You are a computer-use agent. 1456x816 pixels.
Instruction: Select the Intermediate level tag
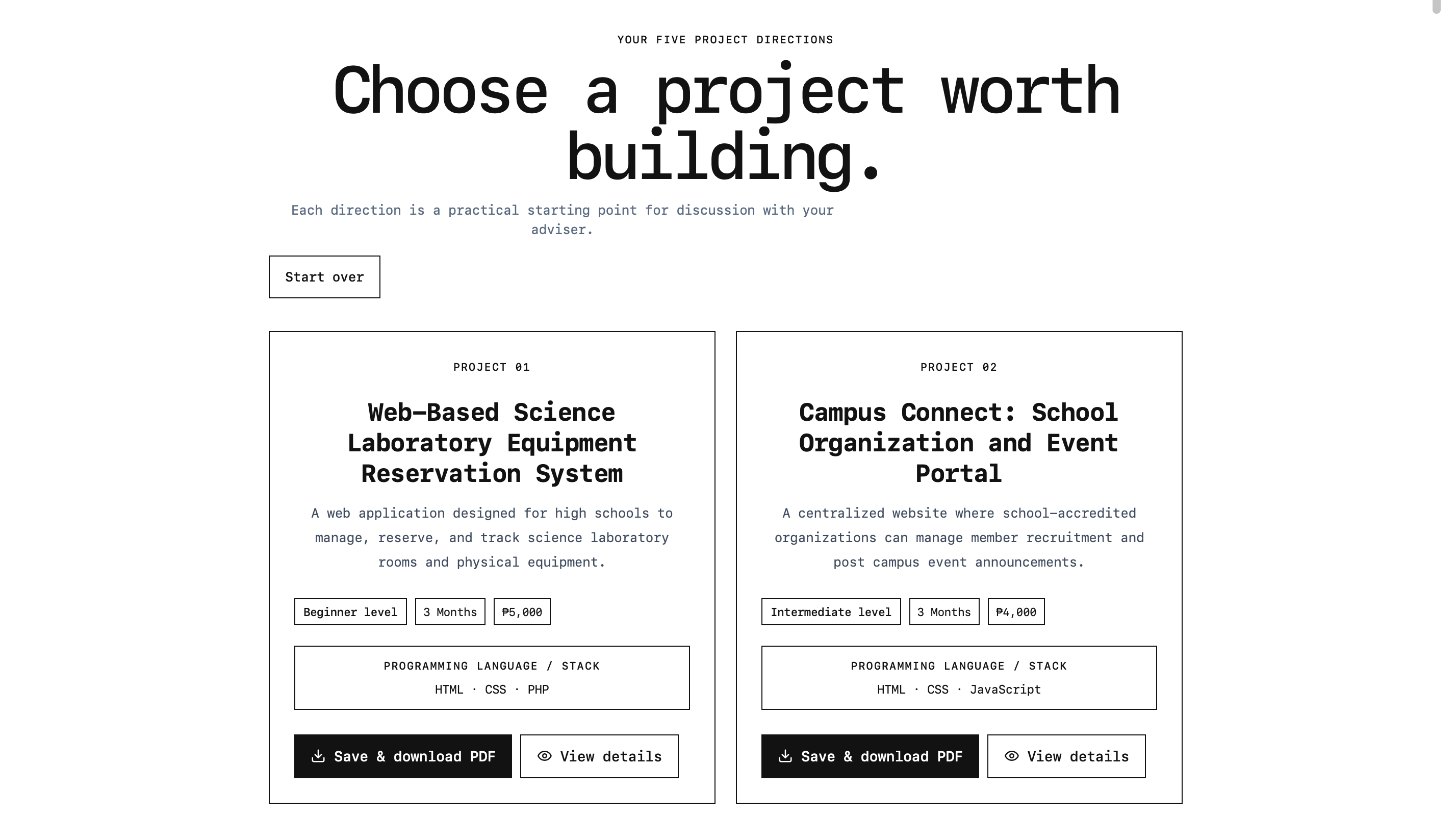831,612
